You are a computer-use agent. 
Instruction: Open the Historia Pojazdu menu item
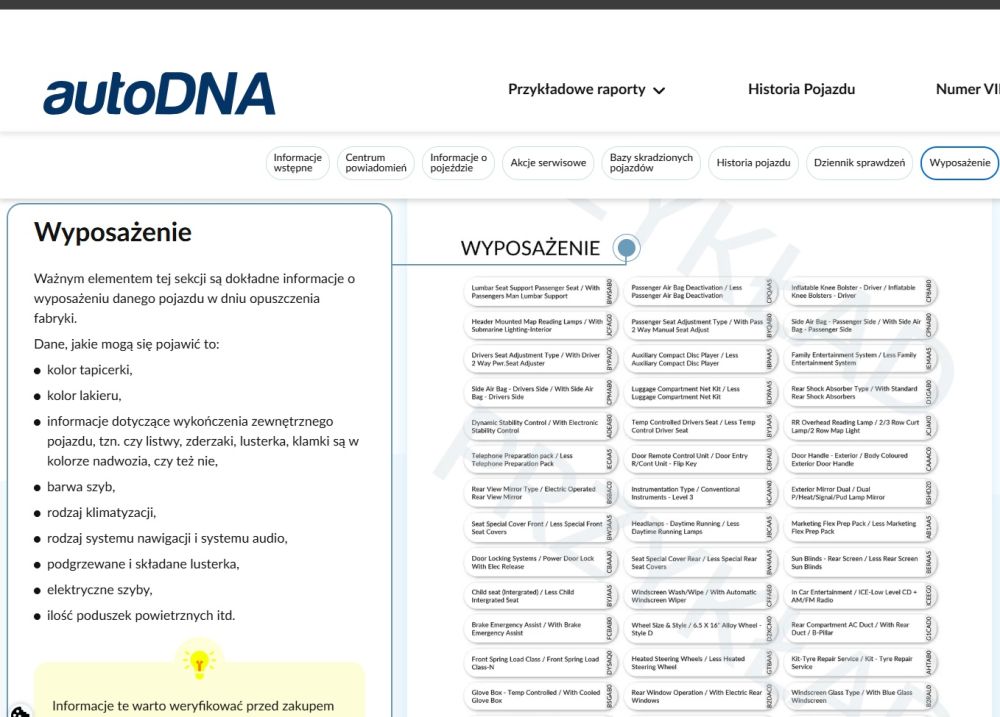[801, 89]
